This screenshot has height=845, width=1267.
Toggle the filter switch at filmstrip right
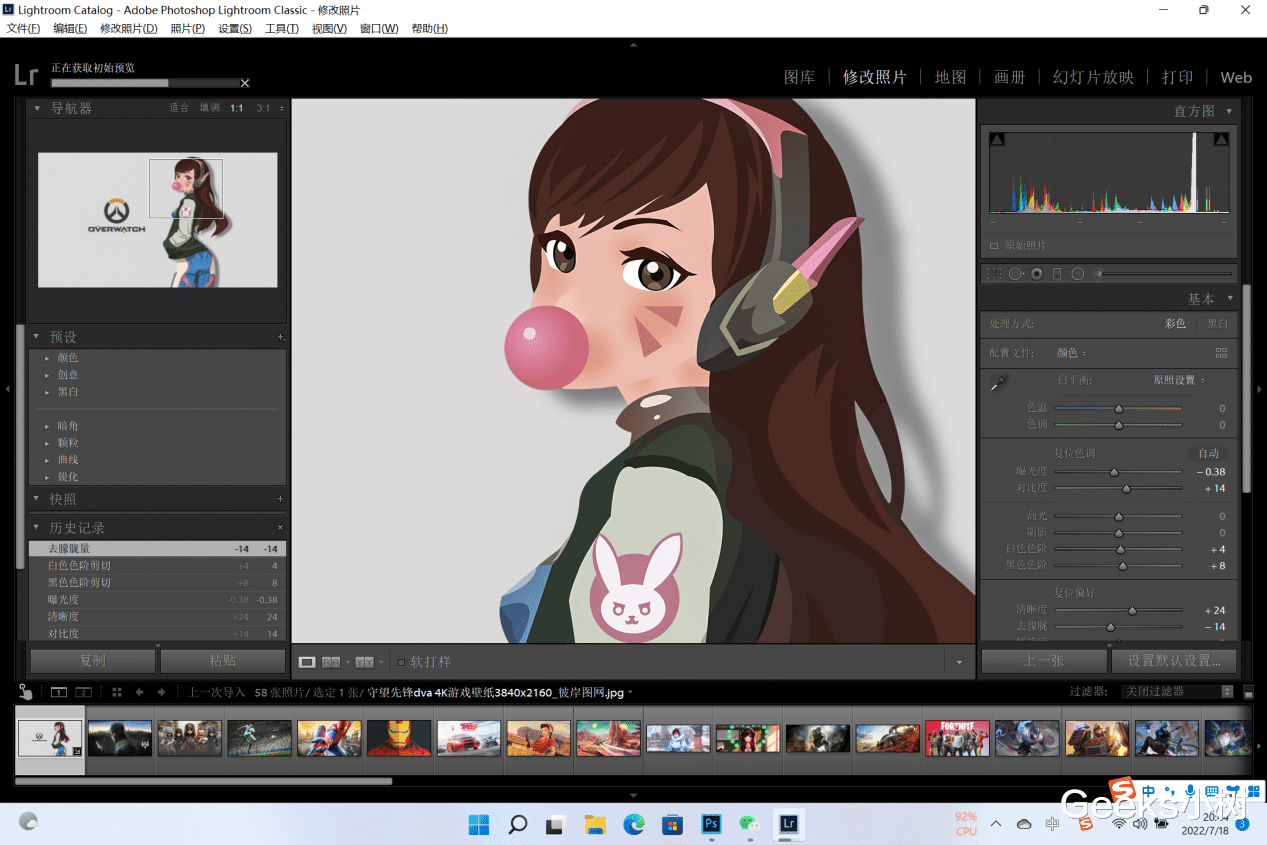(1248, 692)
